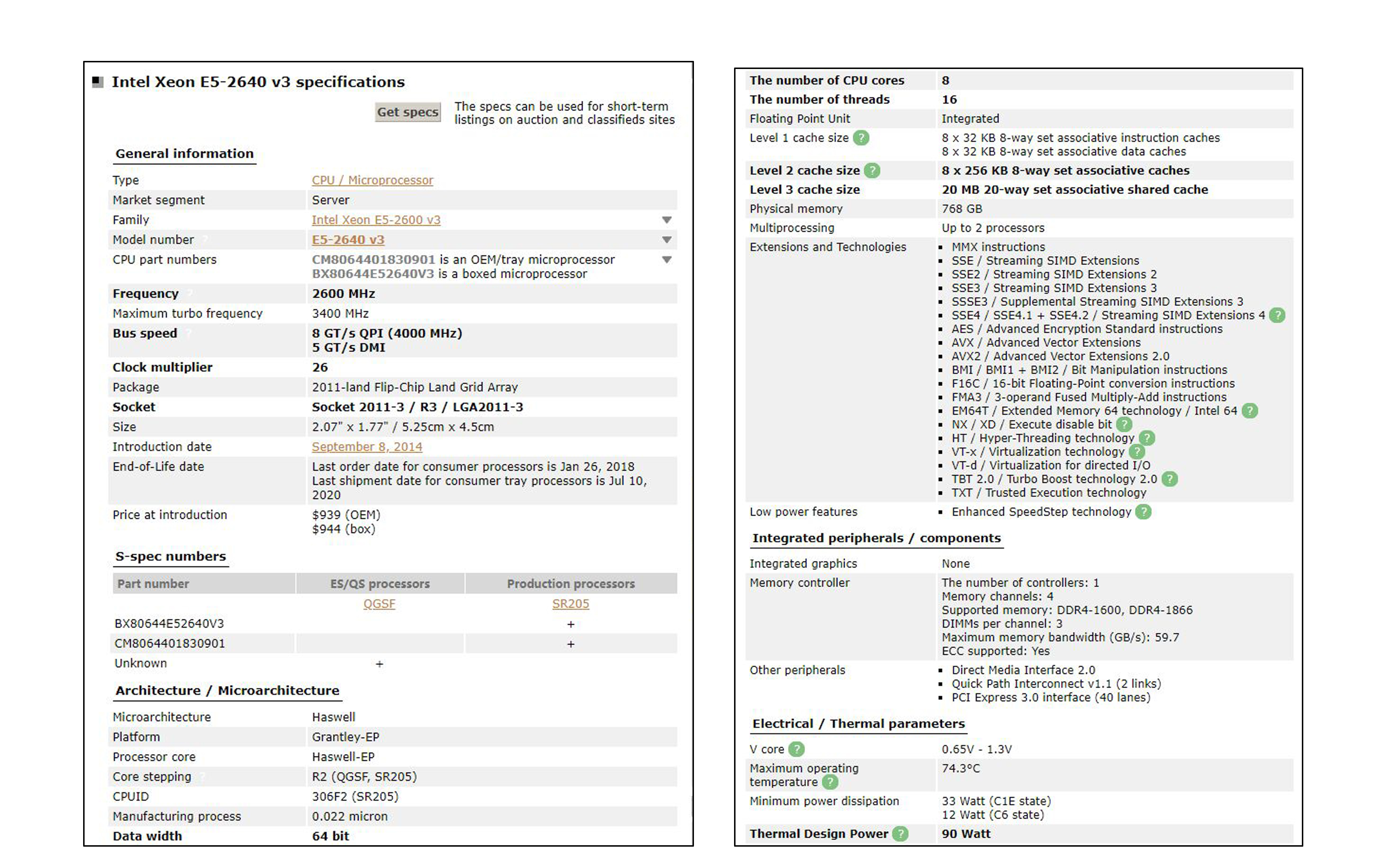Click the General information section heading
Screen dimensions: 1400x866
tap(184, 154)
